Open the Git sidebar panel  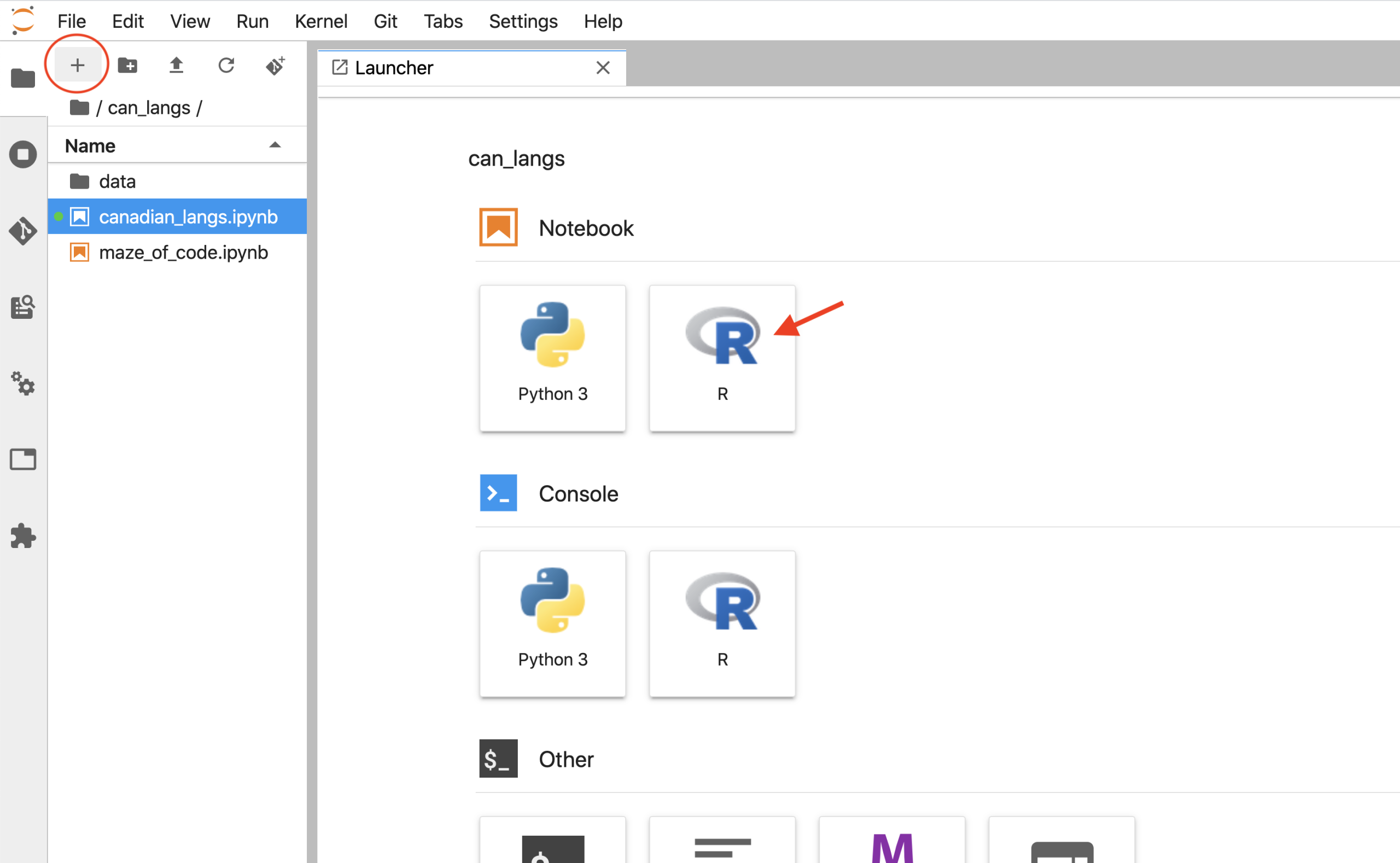pyautogui.click(x=23, y=231)
